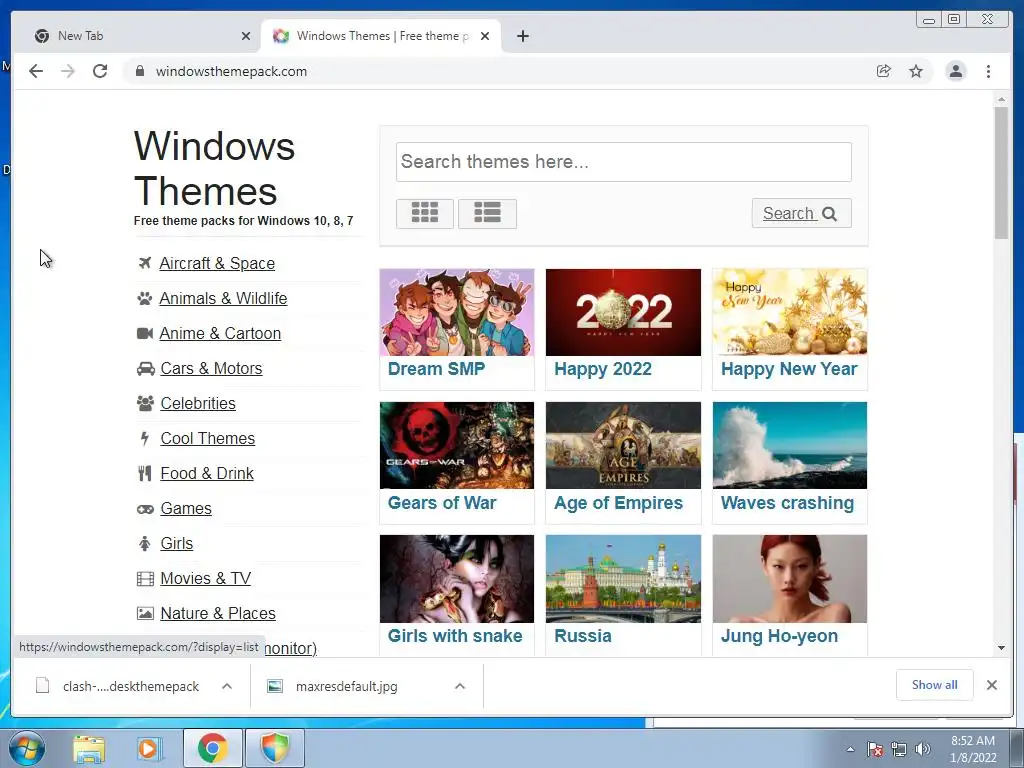Click the fork and knife icon beside Food & Drink

click(145, 473)
